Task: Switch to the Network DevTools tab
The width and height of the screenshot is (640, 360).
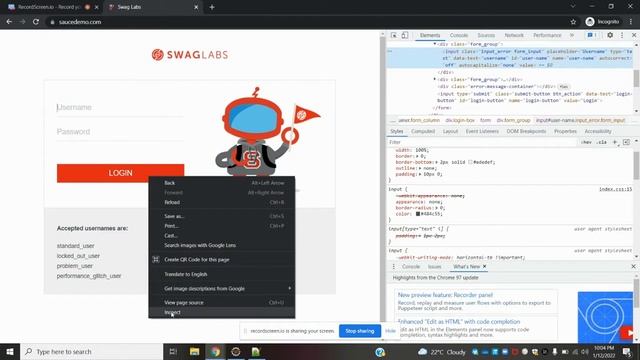Action: coord(514,36)
